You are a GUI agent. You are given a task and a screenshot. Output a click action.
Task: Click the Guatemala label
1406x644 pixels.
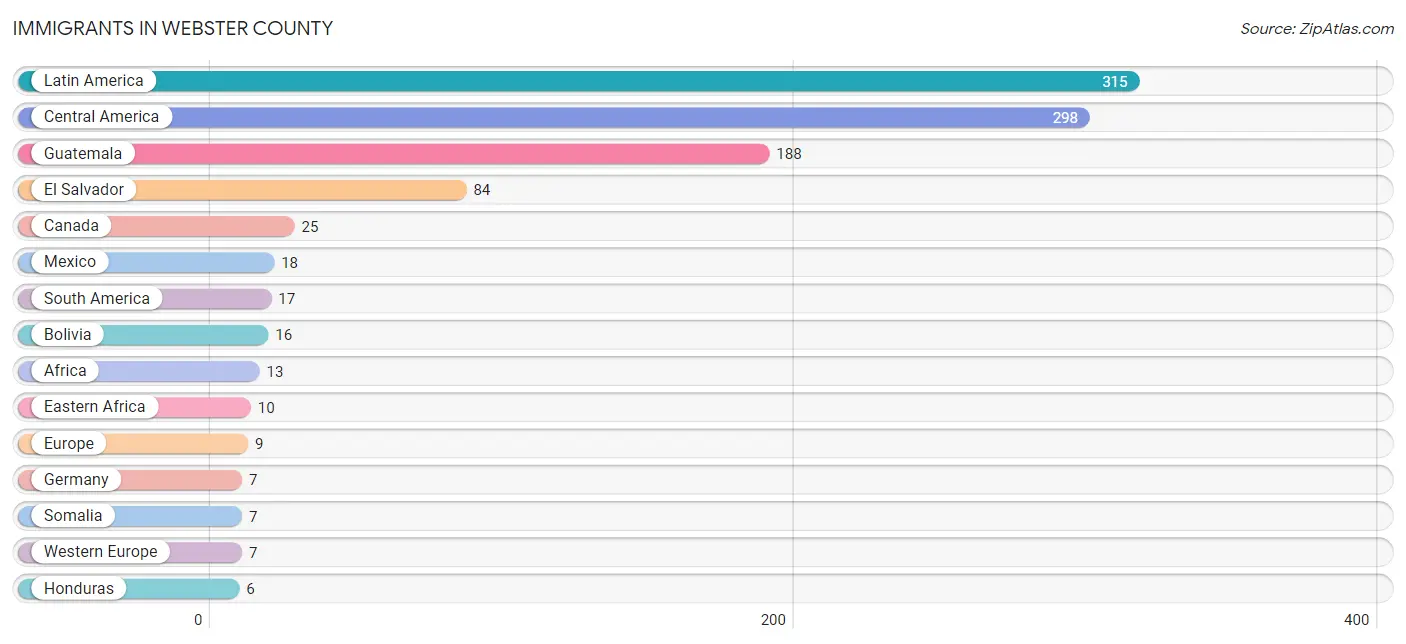pyautogui.click(x=83, y=153)
